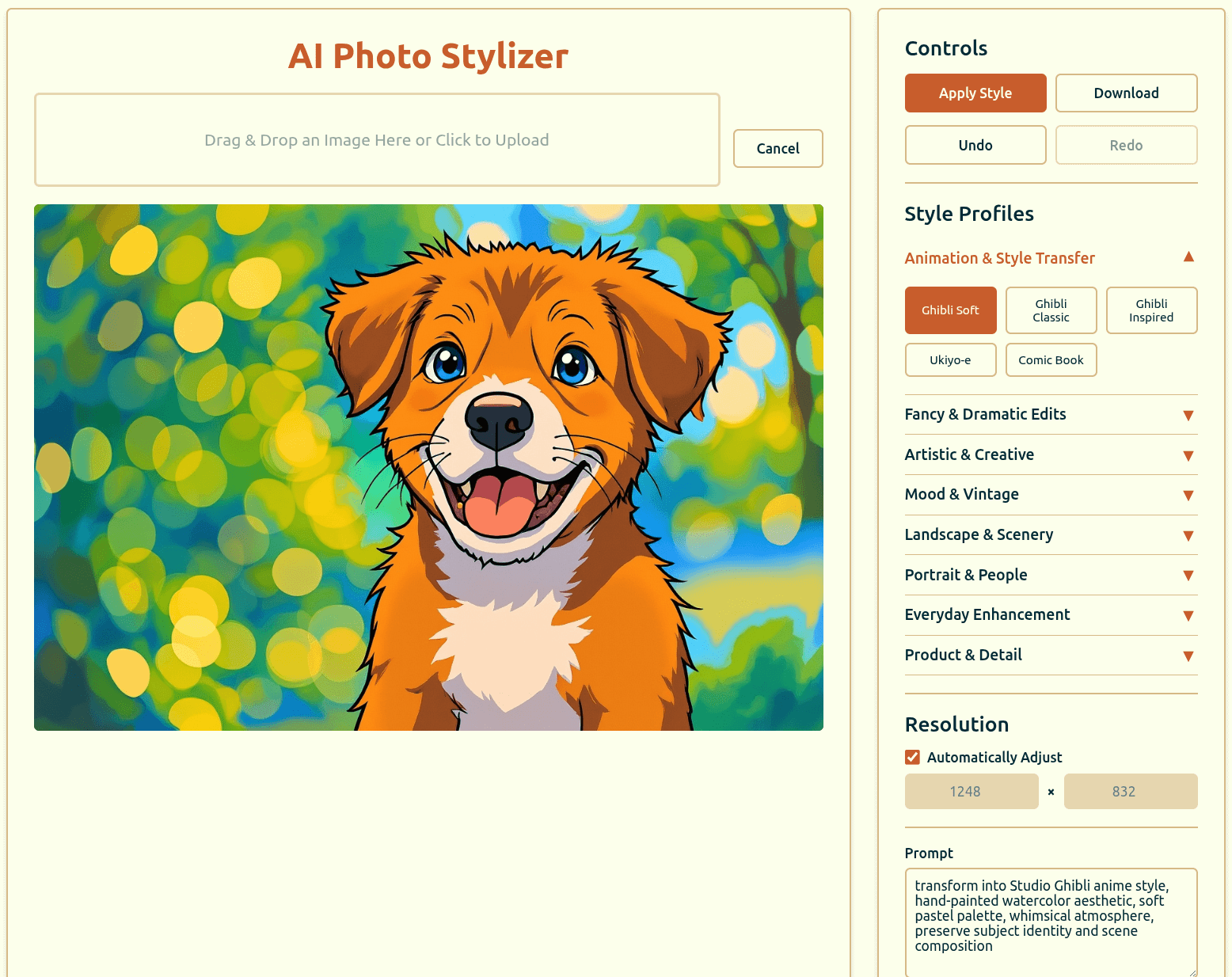Pick the Ukiyo-e style profile
Viewport: 1232px width, 977px height.
pos(950,359)
